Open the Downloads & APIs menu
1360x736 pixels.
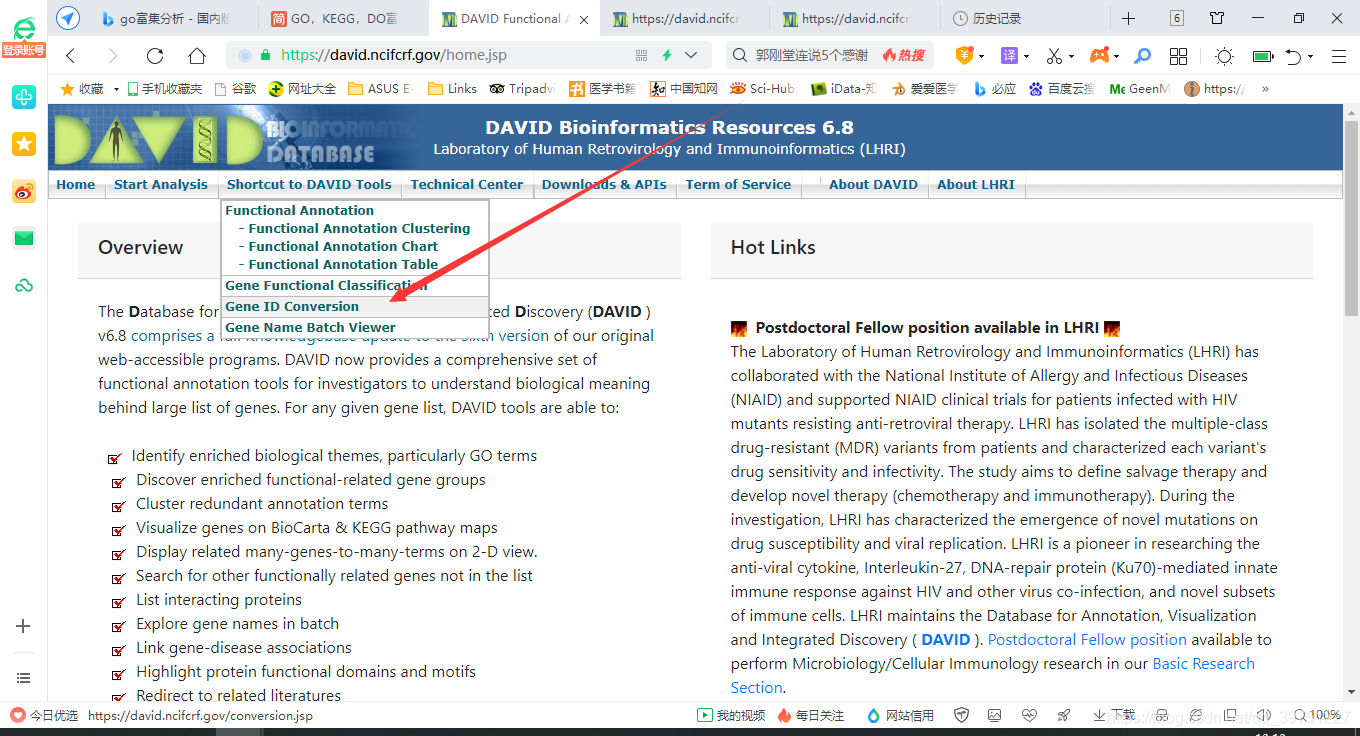point(604,184)
